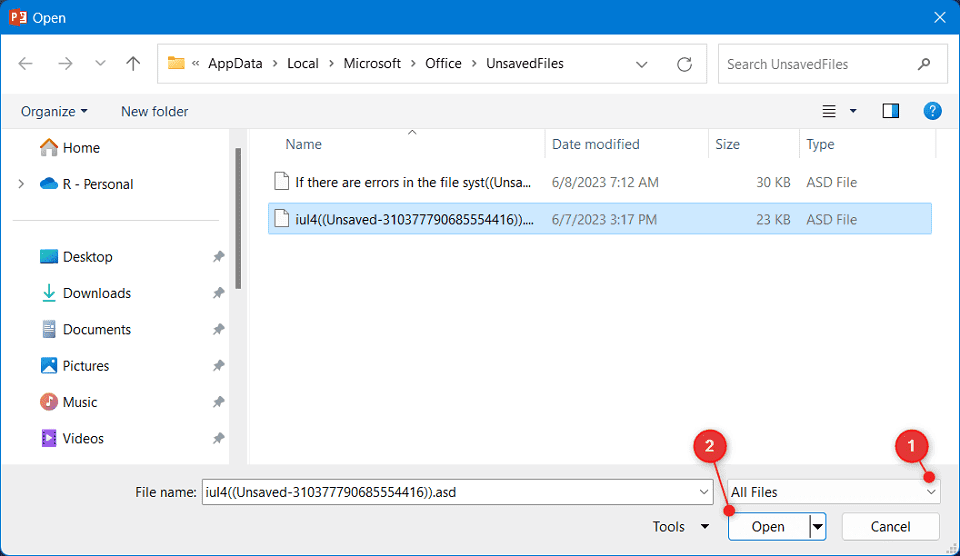
Task: Click Office in the address path
Action: click(x=443, y=64)
